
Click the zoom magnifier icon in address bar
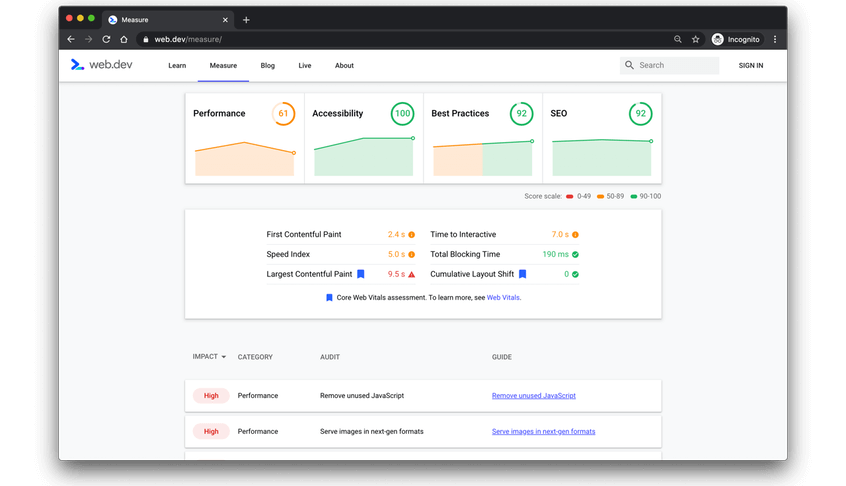coord(677,39)
